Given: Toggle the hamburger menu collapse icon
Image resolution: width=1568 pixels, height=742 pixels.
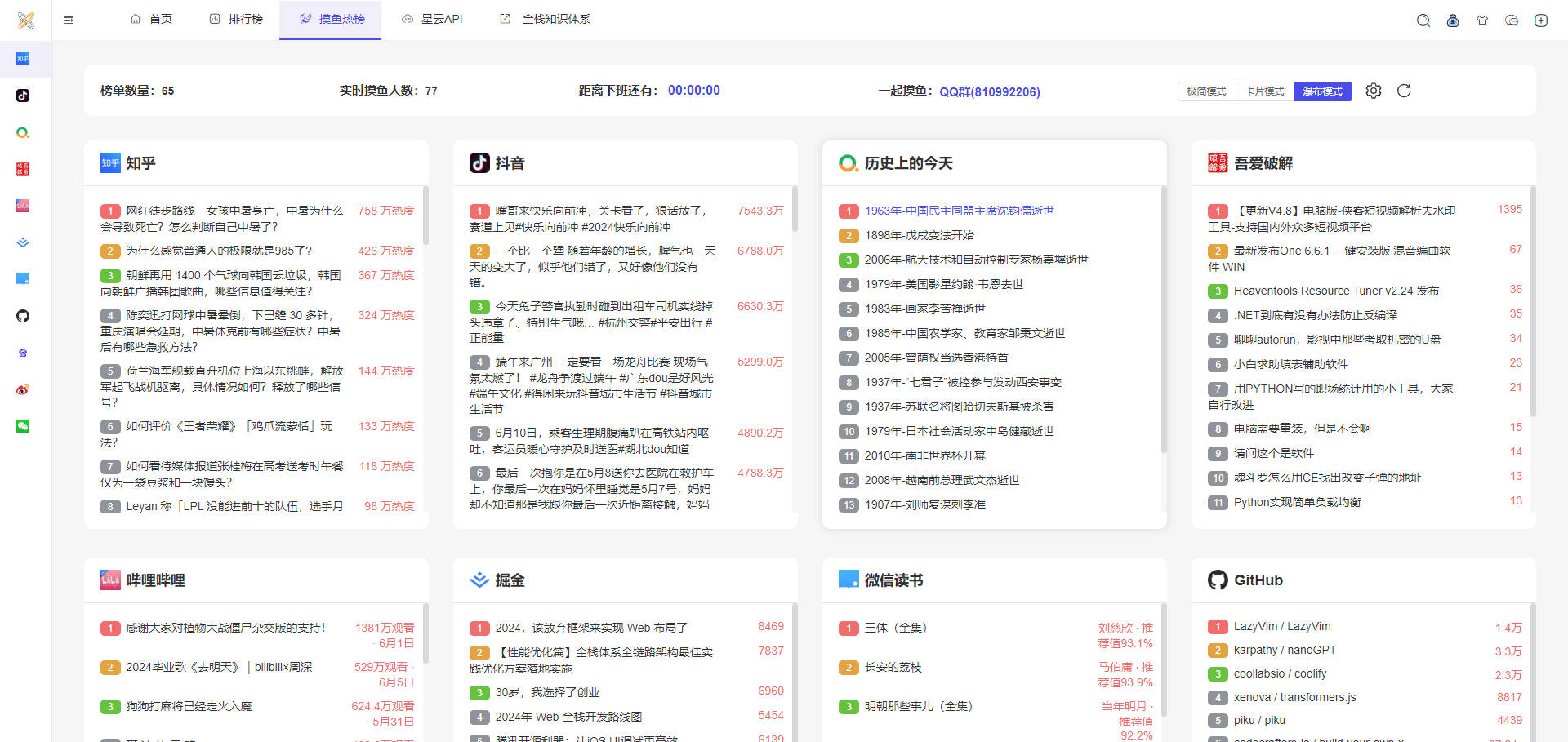Looking at the screenshot, I should pos(69,20).
